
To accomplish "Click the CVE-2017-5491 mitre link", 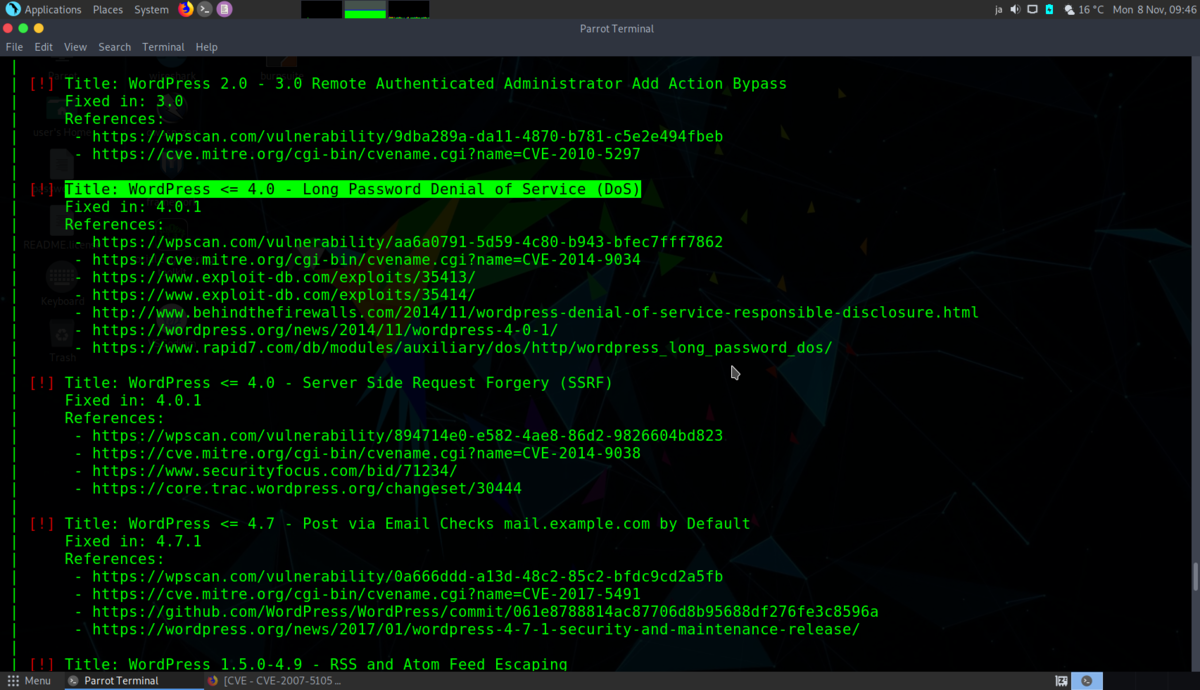I will (x=366, y=594).
